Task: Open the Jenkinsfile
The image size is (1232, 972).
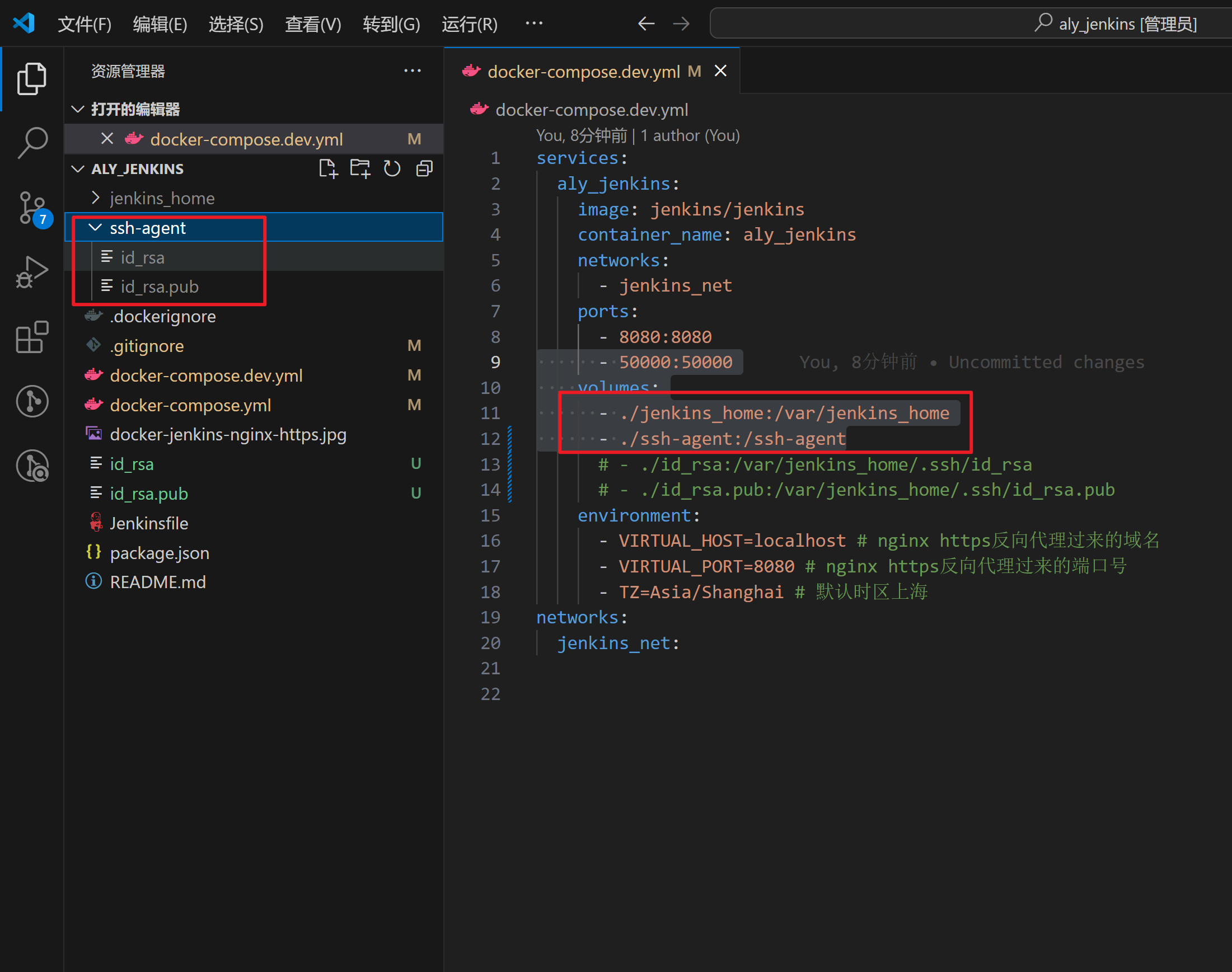Action: pos(254,523)
